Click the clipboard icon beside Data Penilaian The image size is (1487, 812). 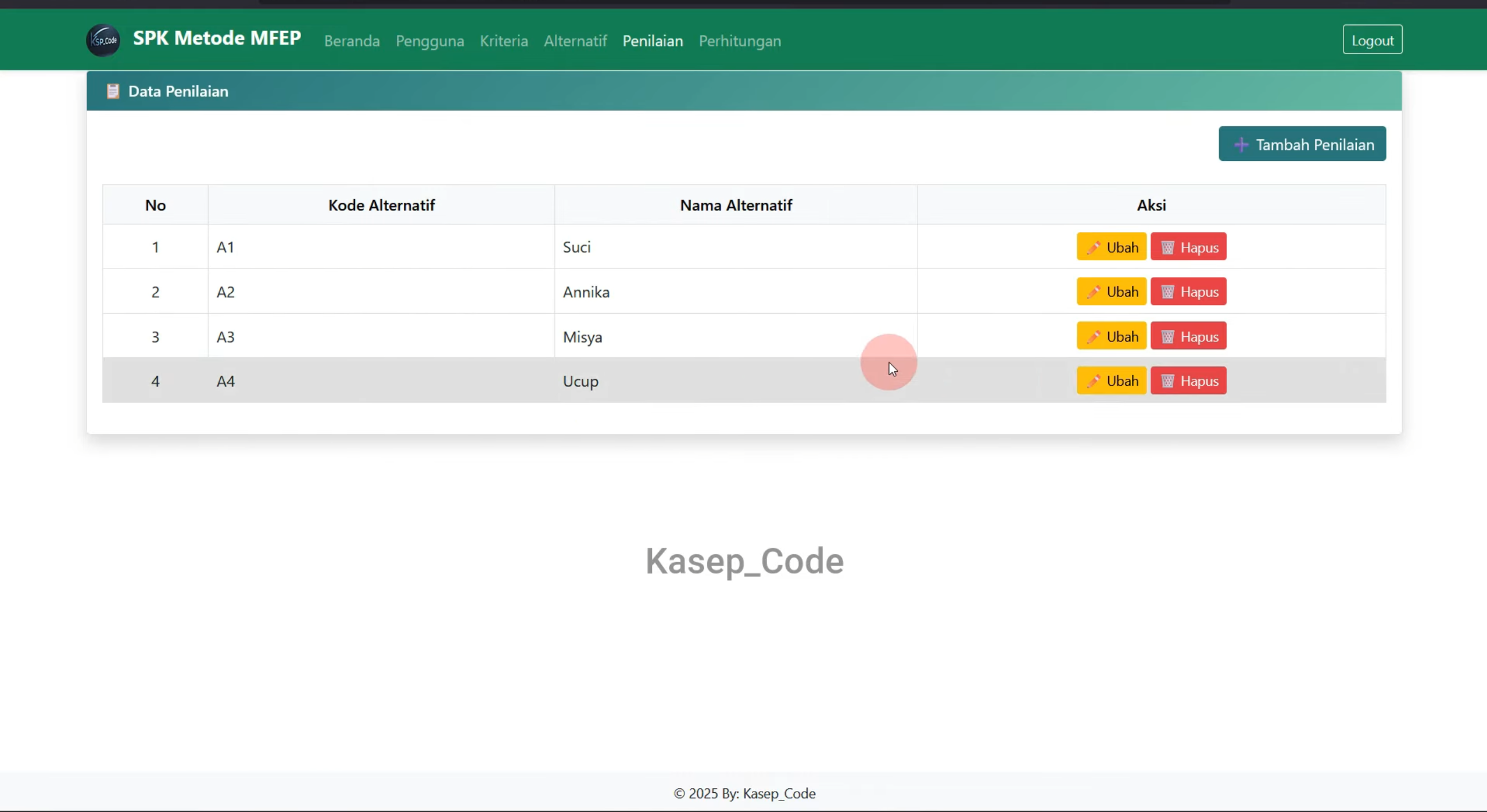click(x=113, y=91)
